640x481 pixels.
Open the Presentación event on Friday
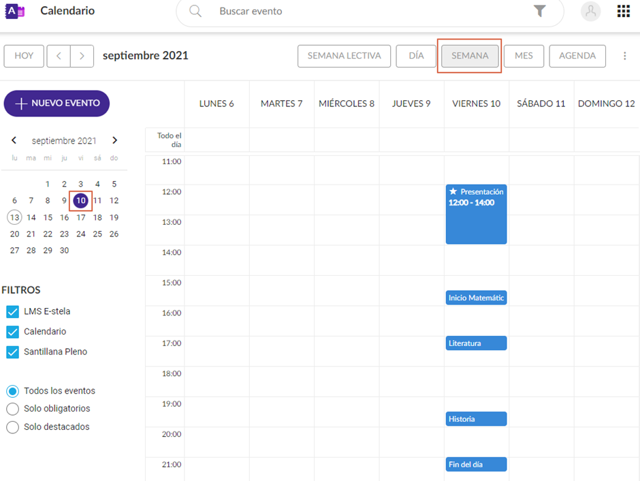click(x=476, y=215)
